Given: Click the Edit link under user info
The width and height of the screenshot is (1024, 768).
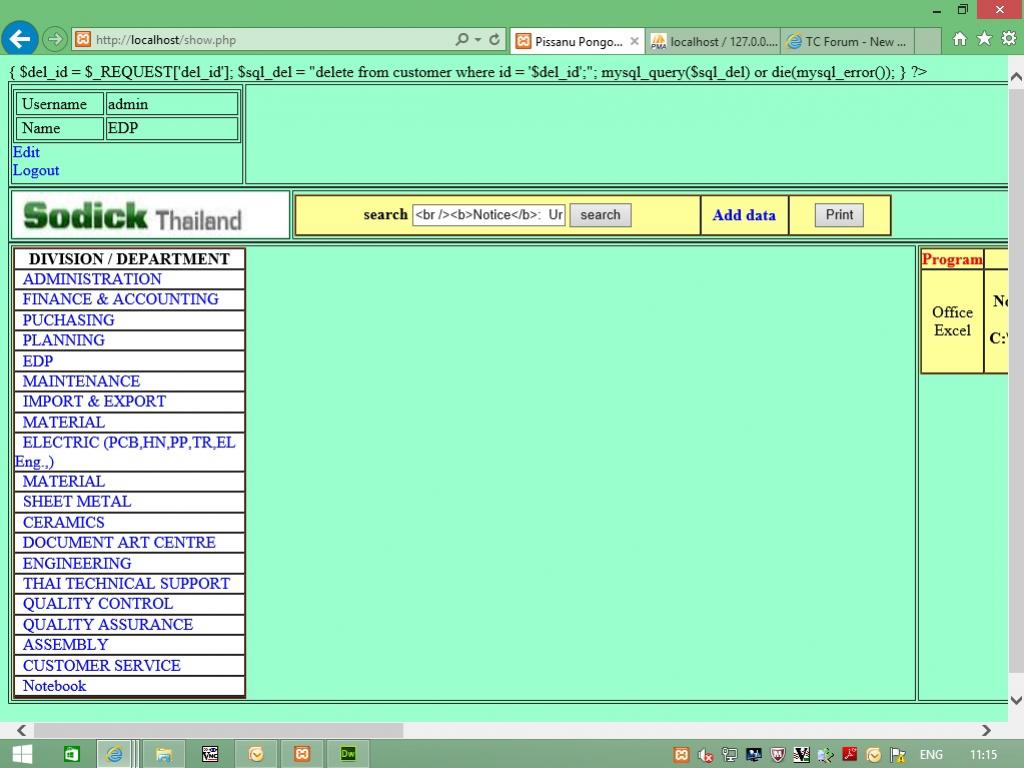Looking at the screenshot, I should 26,152.
